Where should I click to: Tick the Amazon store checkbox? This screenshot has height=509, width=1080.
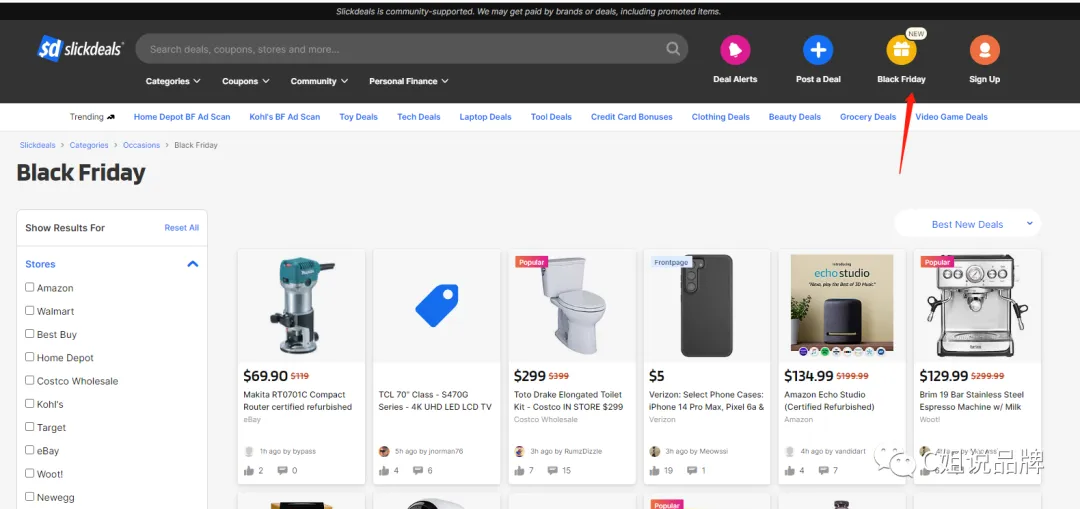click(x=30, y=287)
